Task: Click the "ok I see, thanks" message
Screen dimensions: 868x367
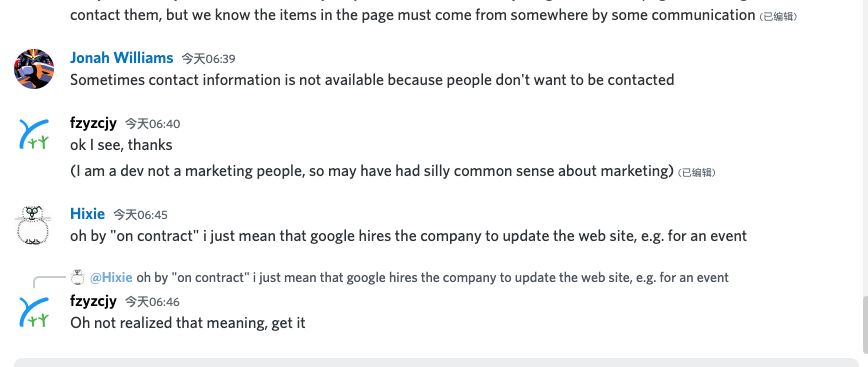Action: click(x=121, y=145)
